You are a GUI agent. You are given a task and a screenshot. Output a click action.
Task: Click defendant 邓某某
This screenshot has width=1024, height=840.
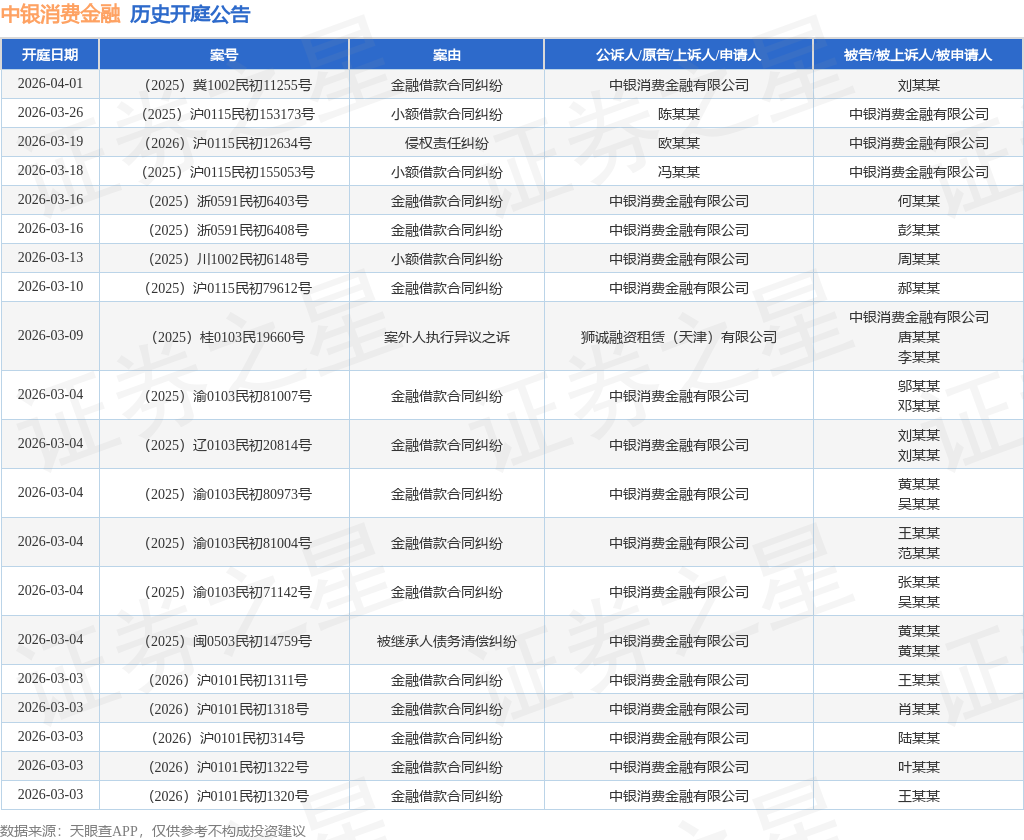tap(918, 406)
